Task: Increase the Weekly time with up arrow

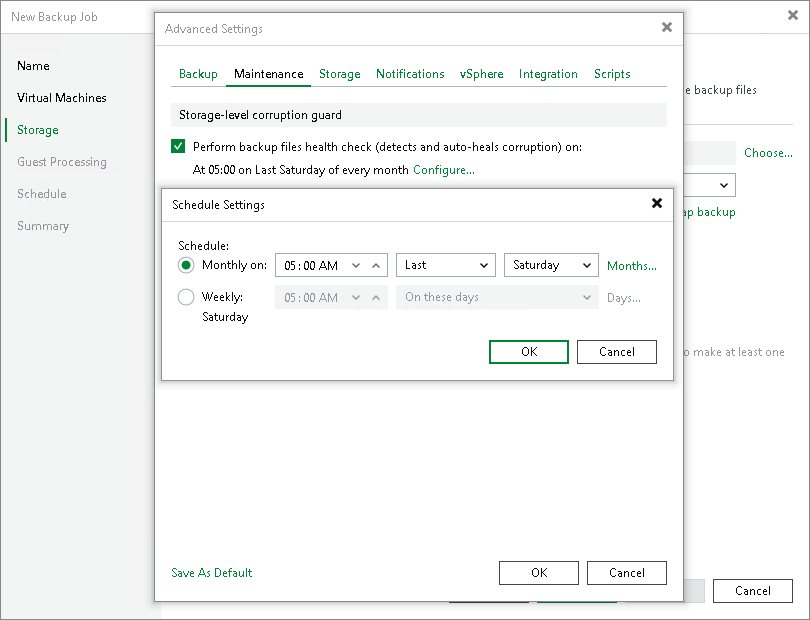Action: tap(376, 298)
